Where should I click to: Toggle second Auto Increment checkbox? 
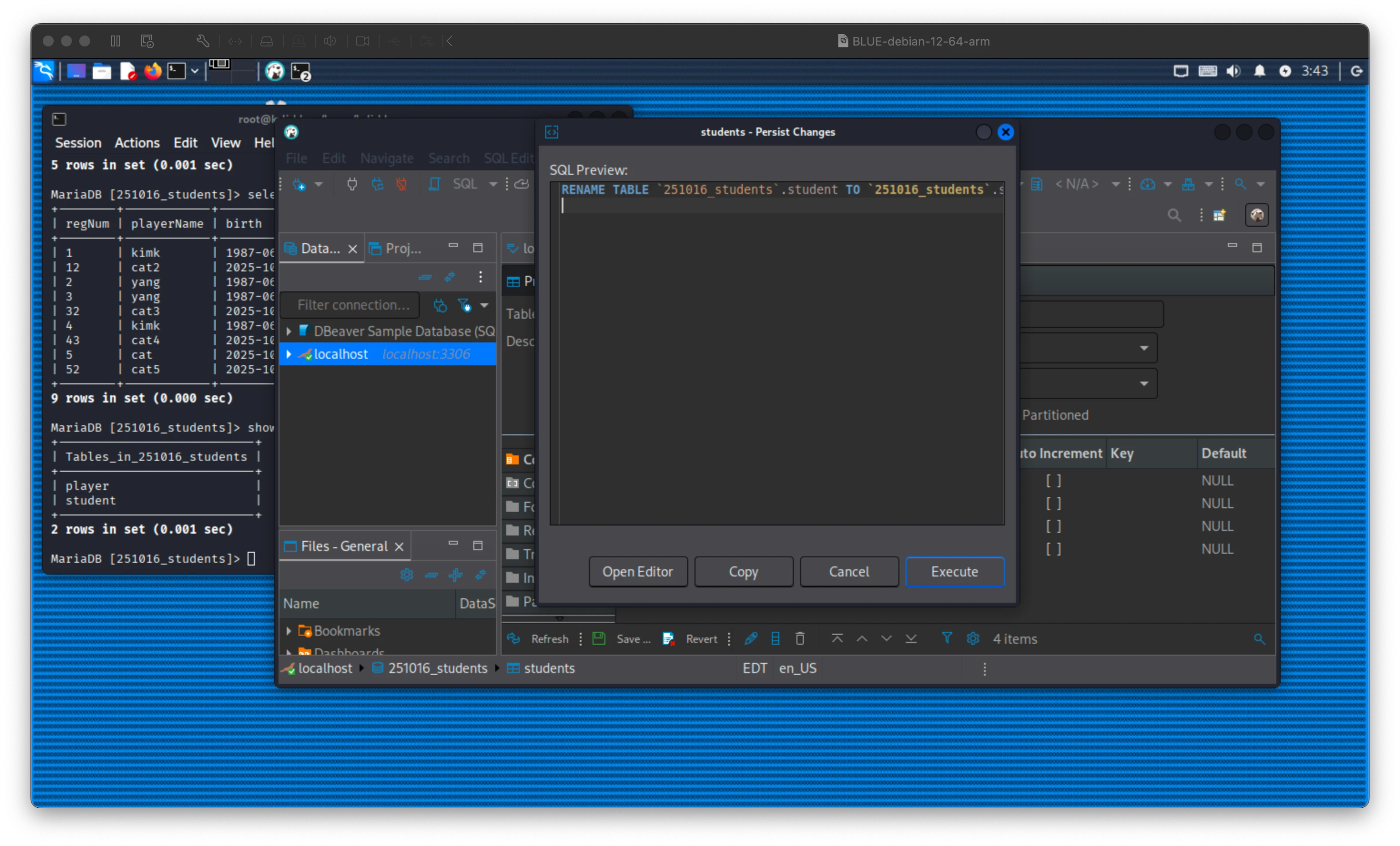pos(1053,504)
